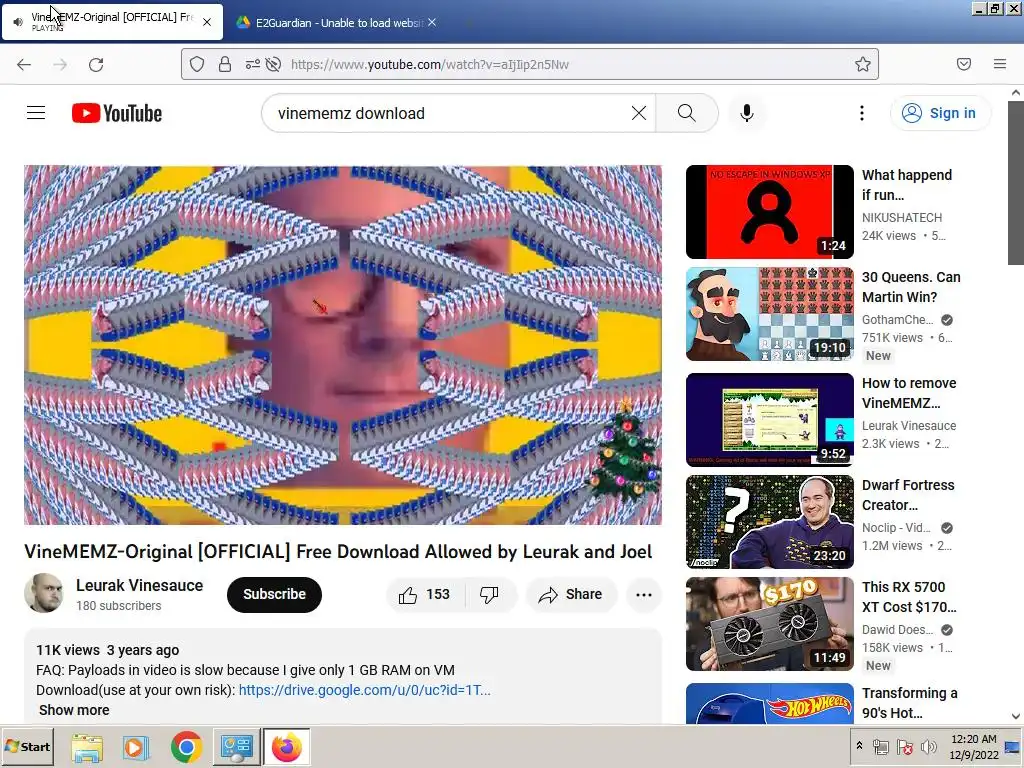The width and height of the screenshot is (1024, 768).
Task: Click the volume speaker tray icon
Action: 928,746
